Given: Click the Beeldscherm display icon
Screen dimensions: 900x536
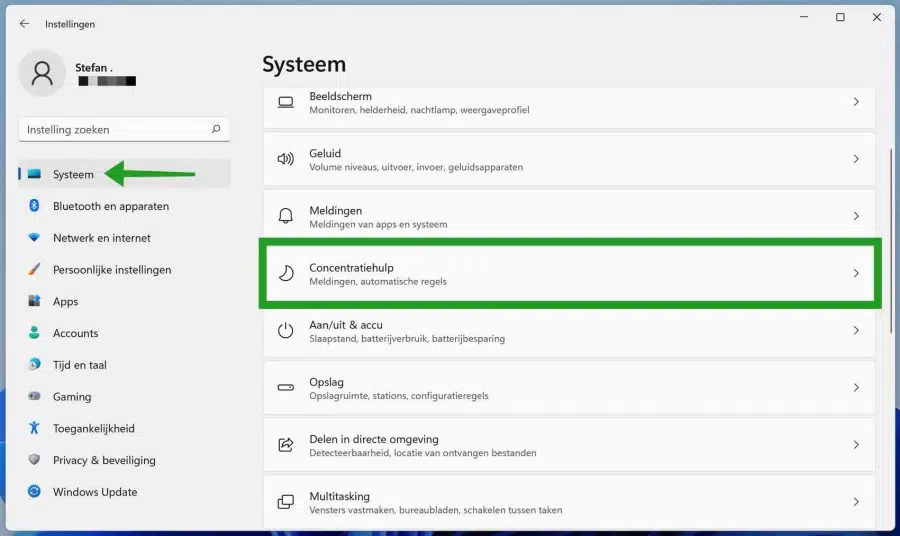Looking at the screenshot, I should click(x=286, y=102).
